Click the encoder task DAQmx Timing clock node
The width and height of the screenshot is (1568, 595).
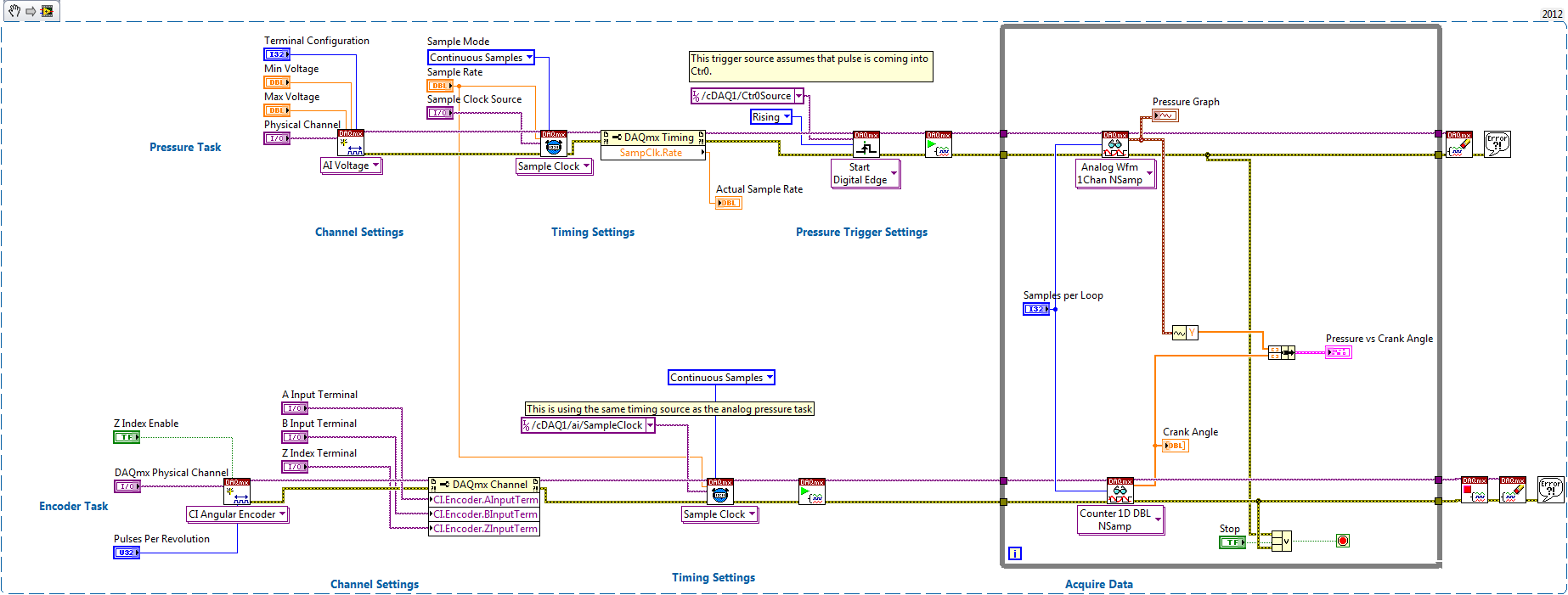pos(720,491)
